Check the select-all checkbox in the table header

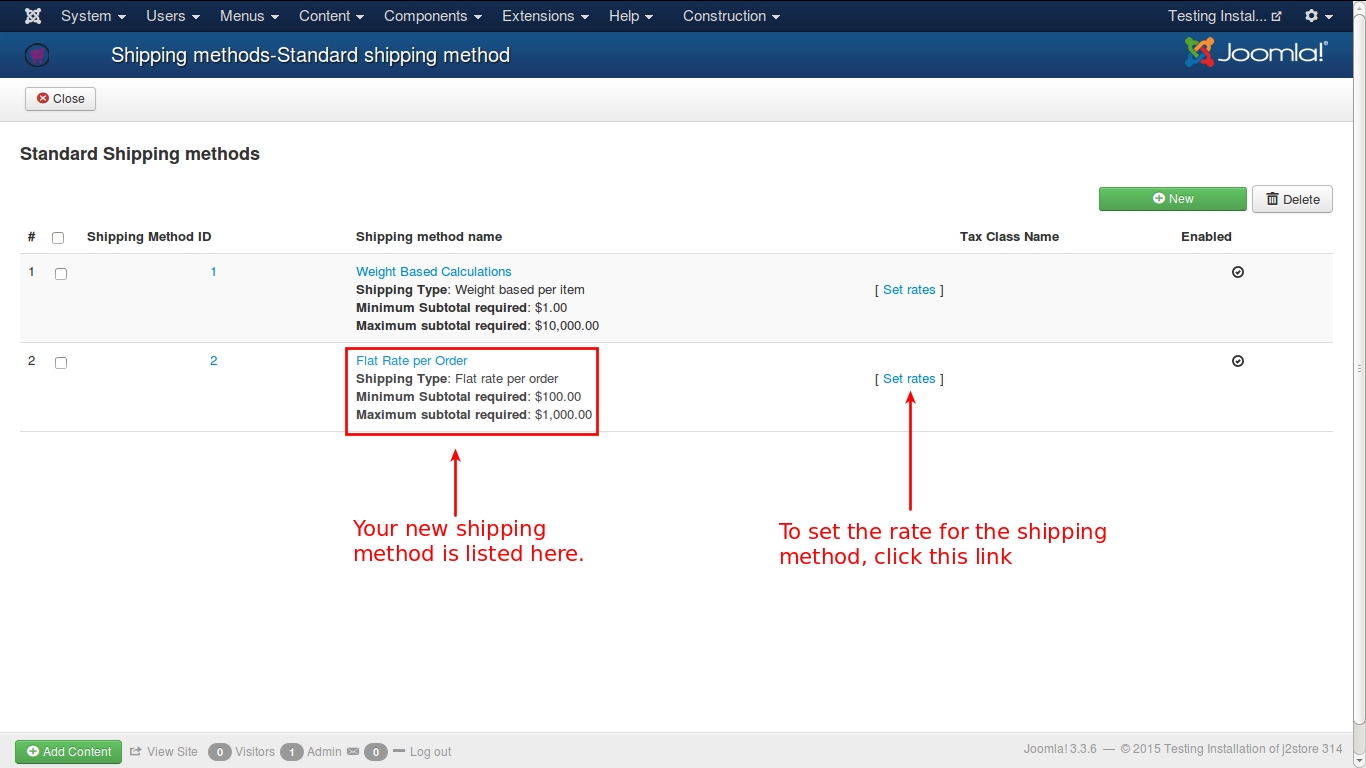tap(58, 238)
